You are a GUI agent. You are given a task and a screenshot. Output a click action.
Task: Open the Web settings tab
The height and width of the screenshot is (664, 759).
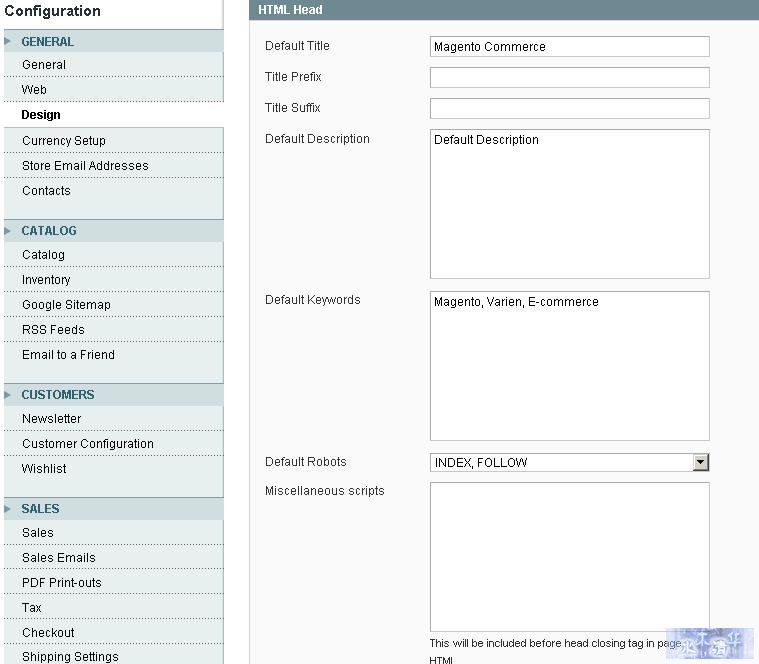113,90
